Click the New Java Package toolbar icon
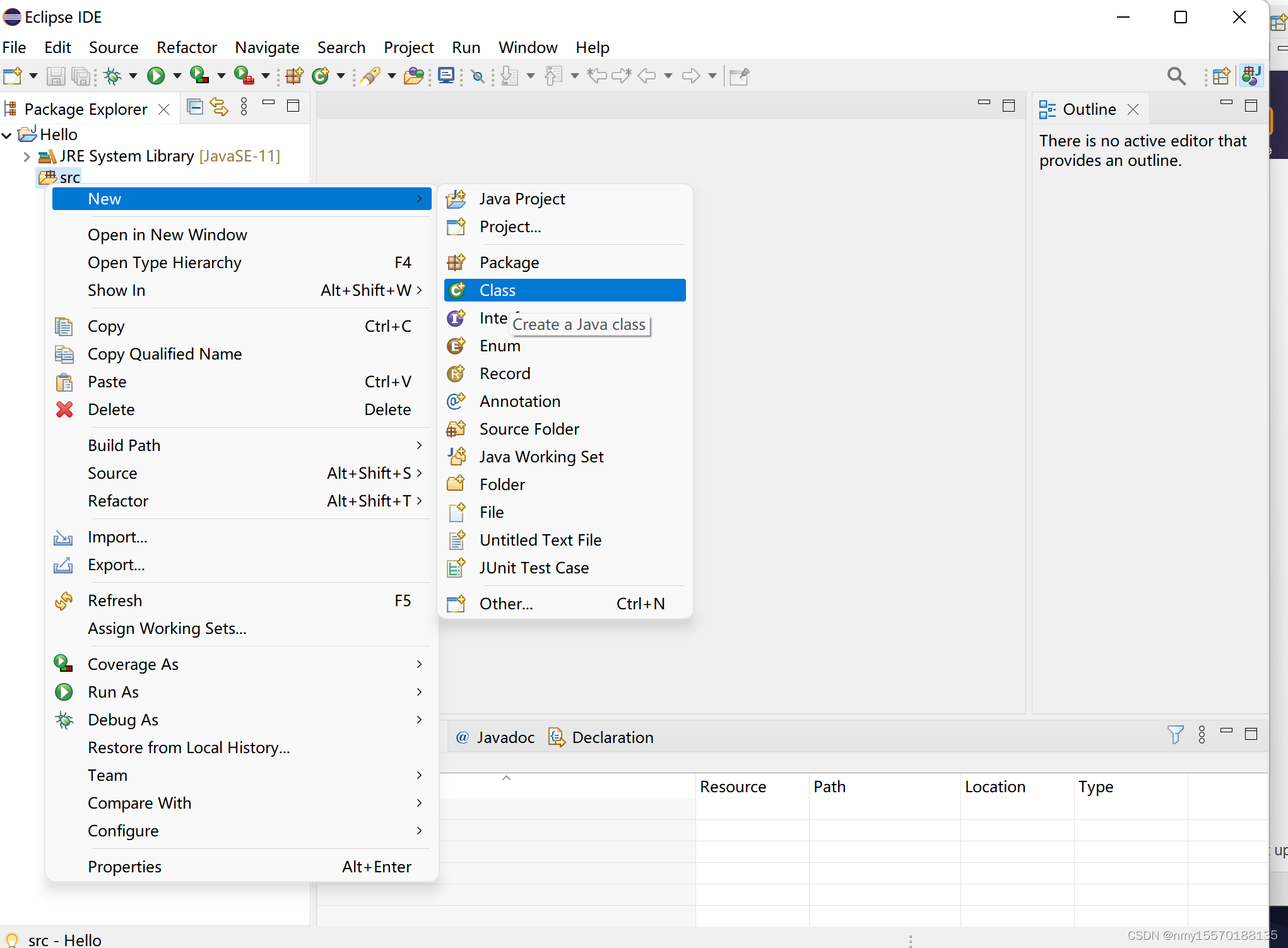1288x948 pixels. 294,76
